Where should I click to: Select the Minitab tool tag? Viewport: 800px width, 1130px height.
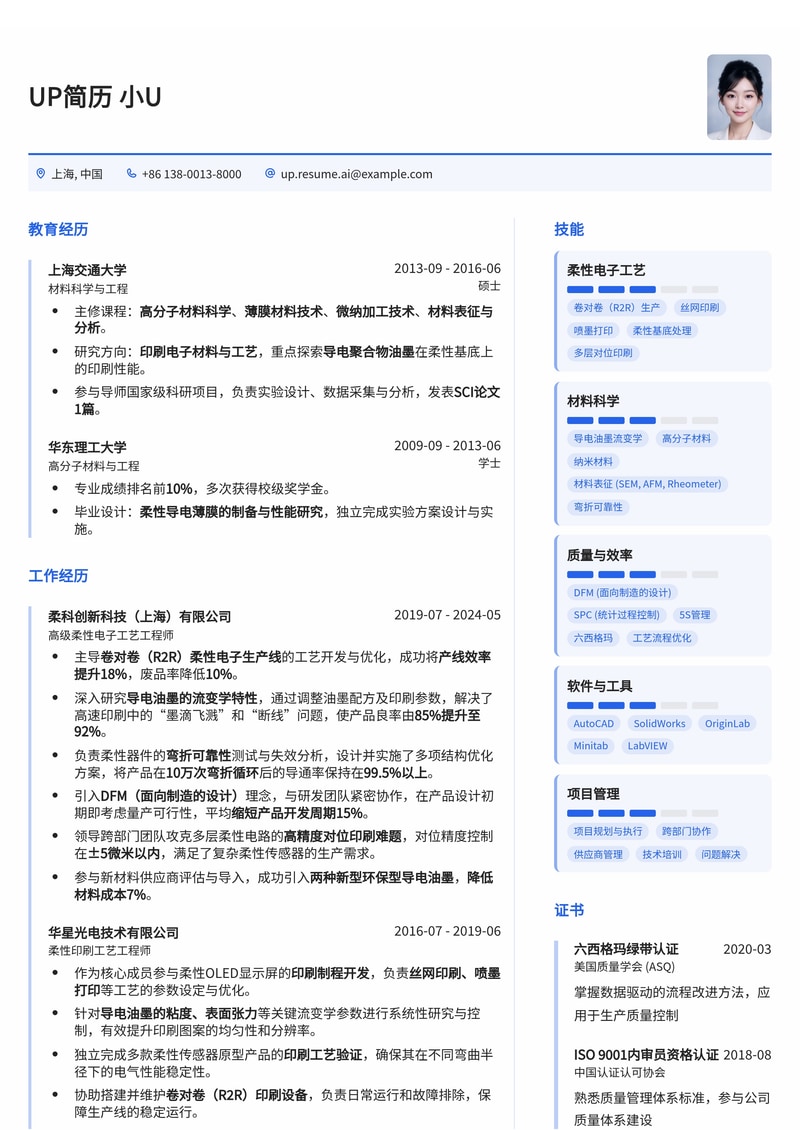point(590,746)
